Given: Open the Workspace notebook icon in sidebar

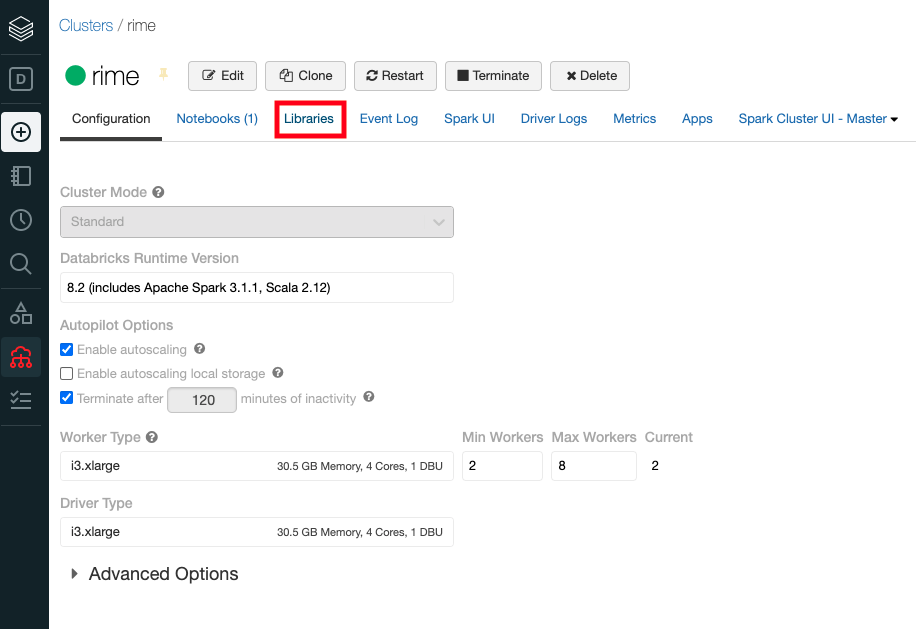Looking at the screenshot, I should [21, 176].
